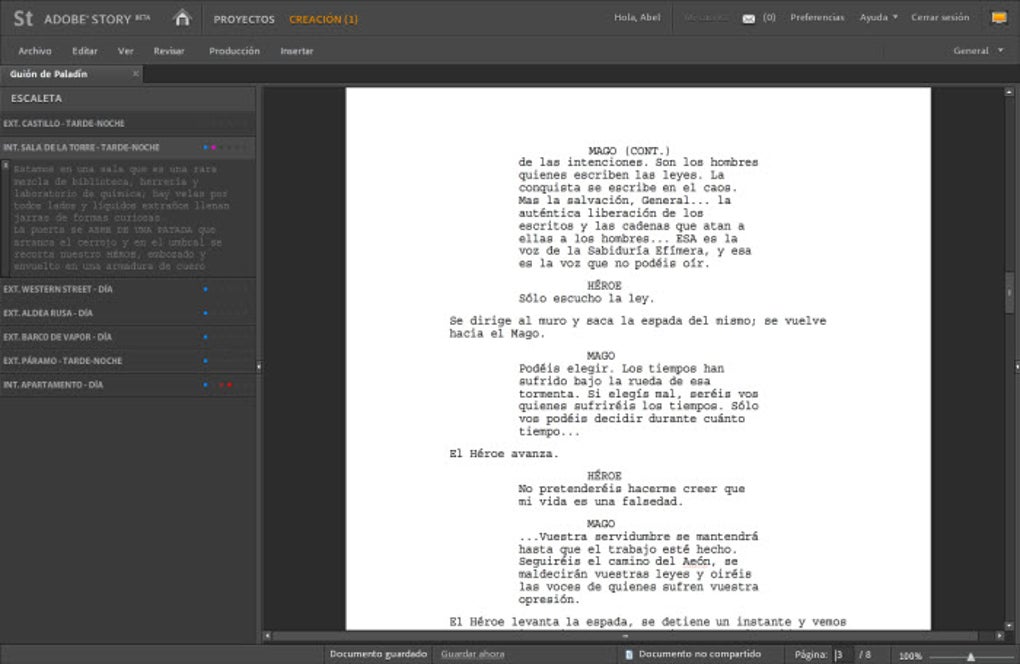Click the "Guardar ahora" link

coord(471,653)
